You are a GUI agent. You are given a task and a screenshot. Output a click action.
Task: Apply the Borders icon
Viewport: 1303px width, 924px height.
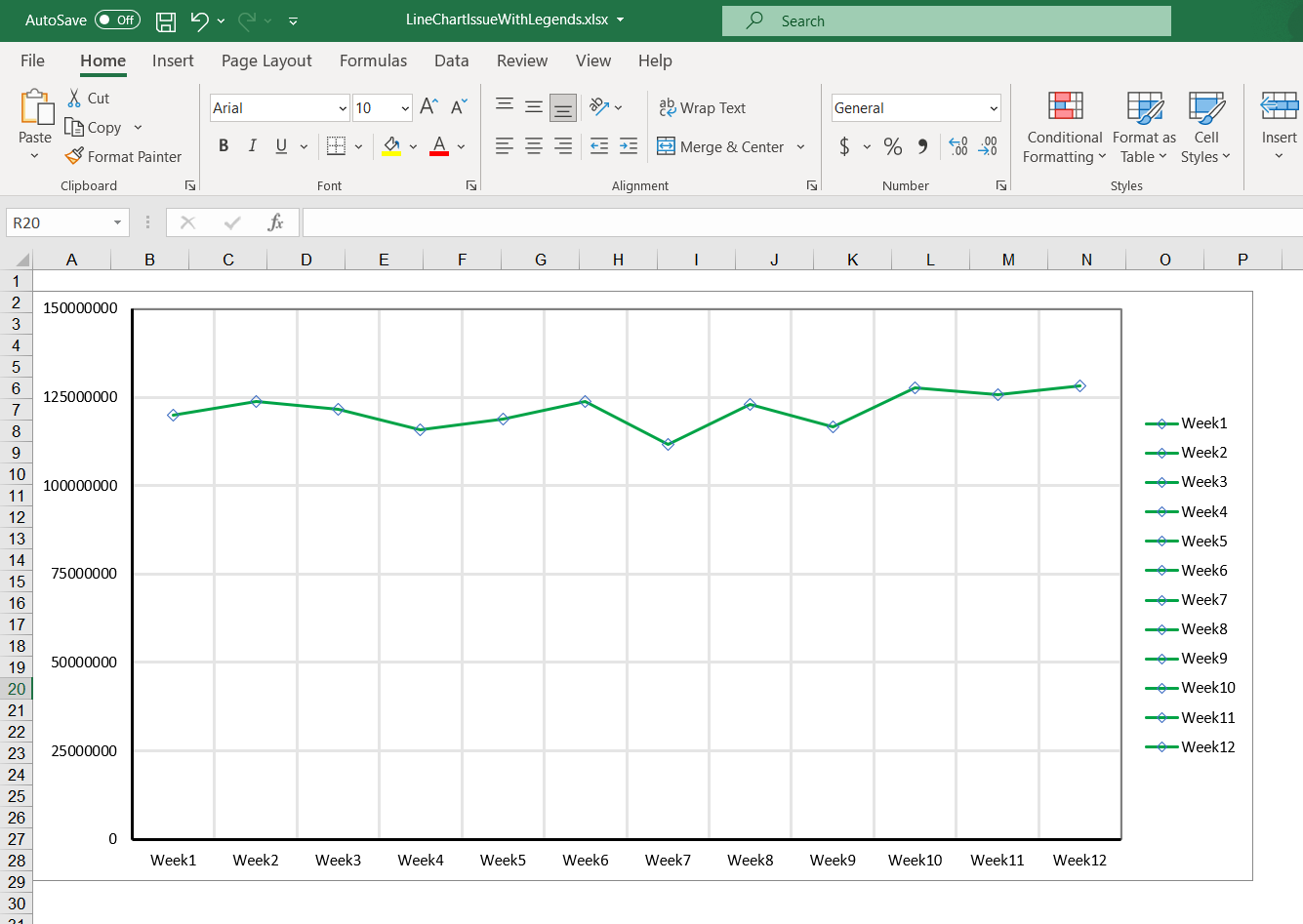click(x=336, y=146)
